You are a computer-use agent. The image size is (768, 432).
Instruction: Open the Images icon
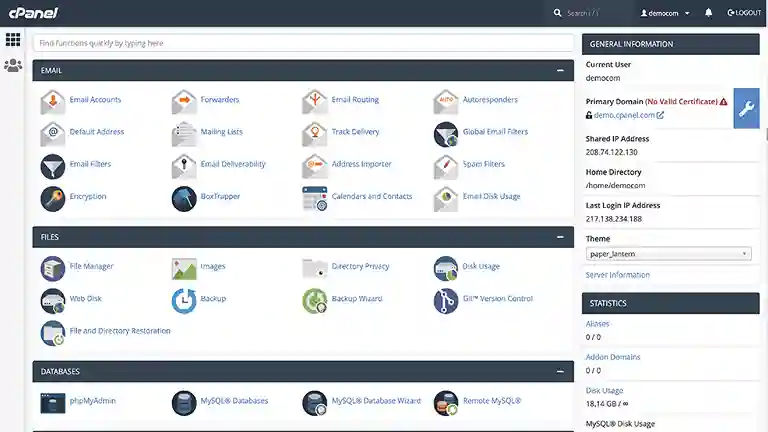pyautogui.click(x=184, y=268)
